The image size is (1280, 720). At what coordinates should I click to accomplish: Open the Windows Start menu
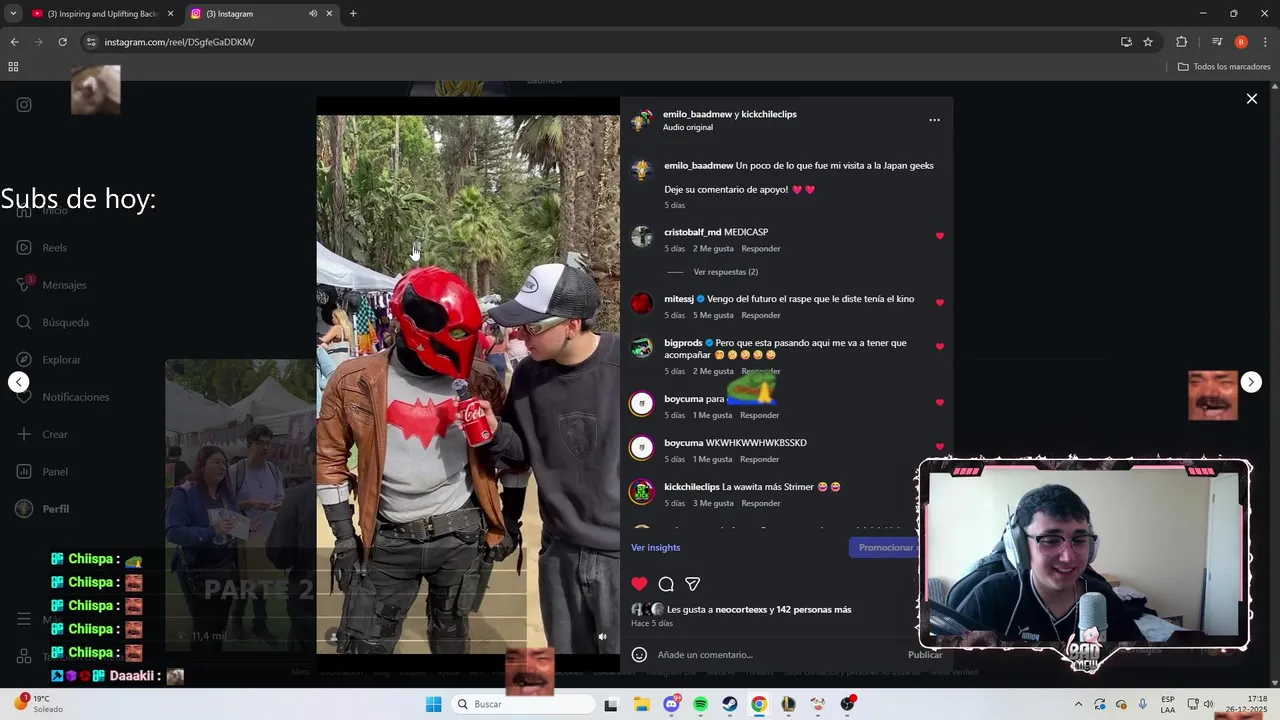coord(433,704)
